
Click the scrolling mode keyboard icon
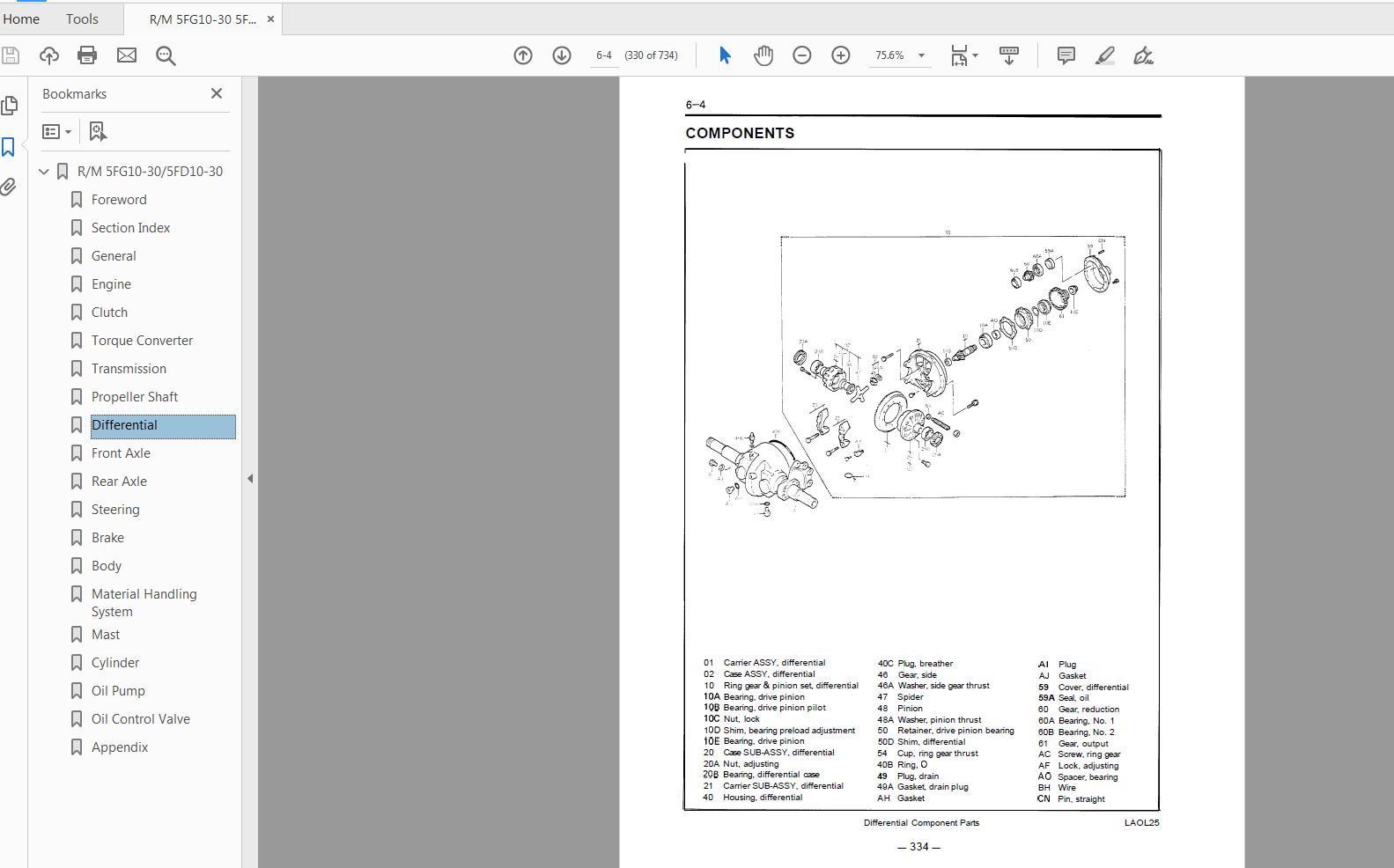[1009, 55]
